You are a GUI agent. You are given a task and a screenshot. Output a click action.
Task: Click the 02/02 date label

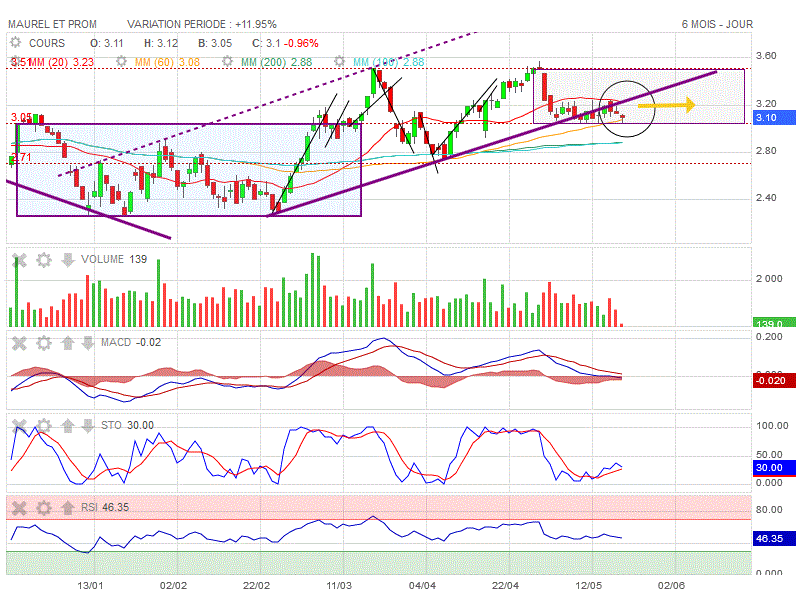pos(173,585)
